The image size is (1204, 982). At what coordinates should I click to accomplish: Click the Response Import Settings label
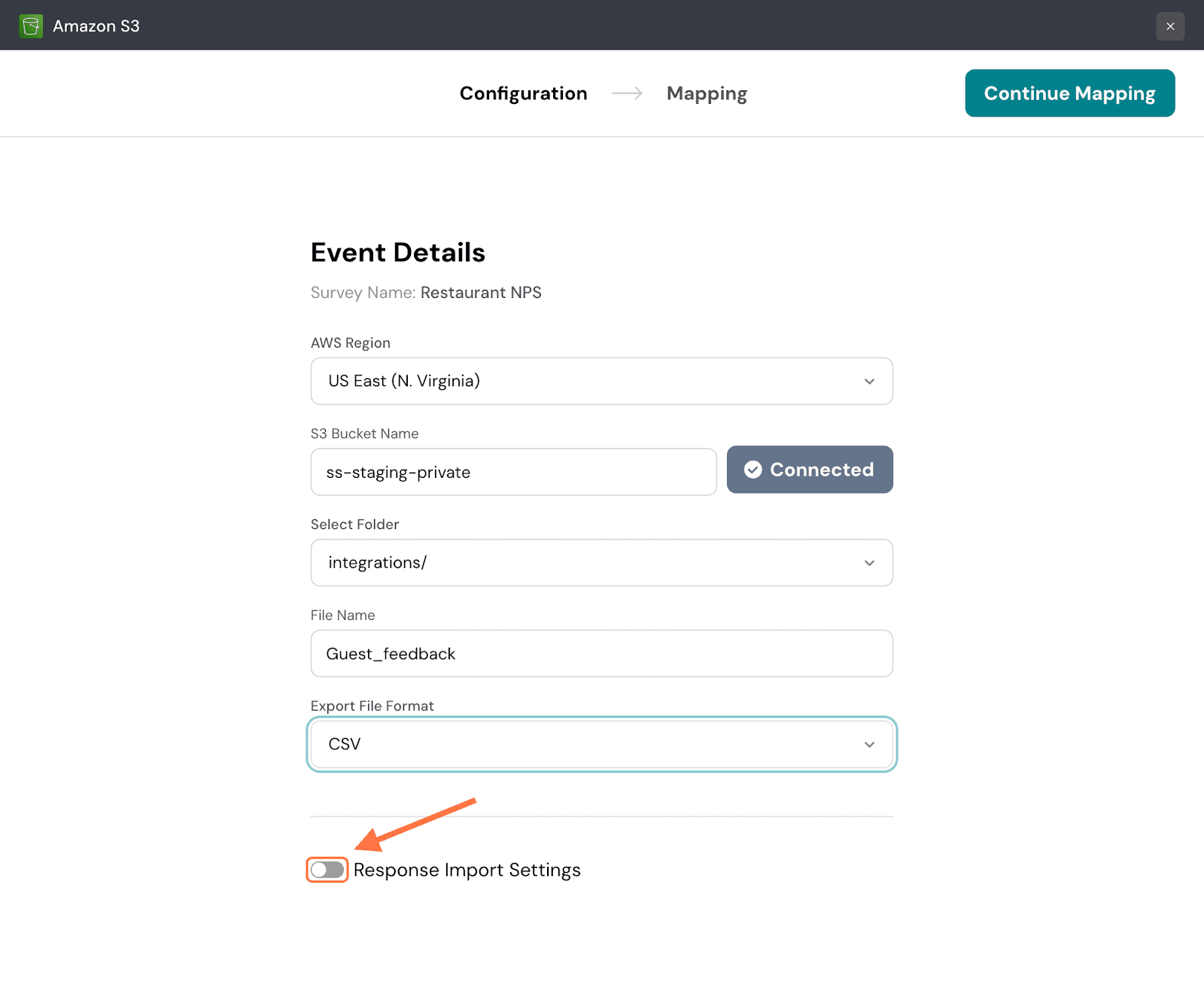(467, 870)
